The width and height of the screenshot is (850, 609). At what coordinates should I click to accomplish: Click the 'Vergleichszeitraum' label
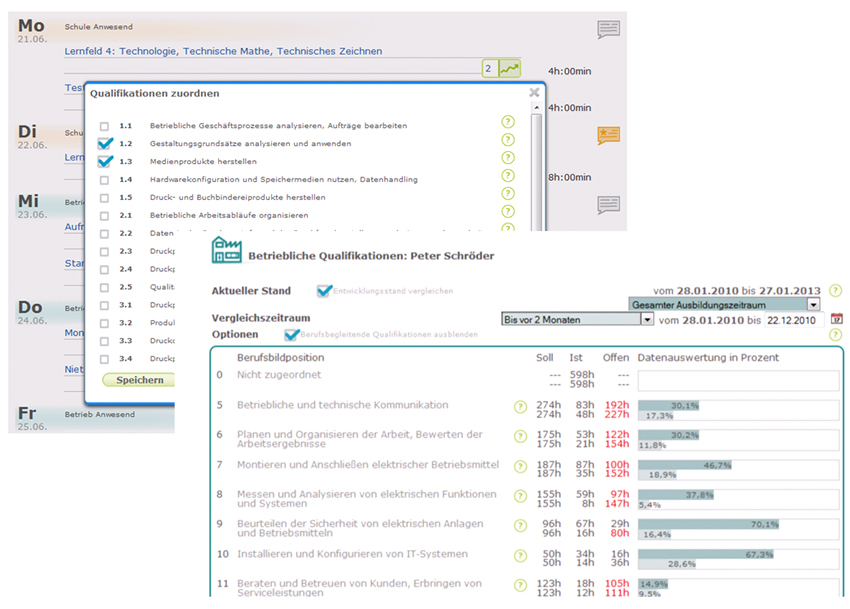tap(261, 318)
